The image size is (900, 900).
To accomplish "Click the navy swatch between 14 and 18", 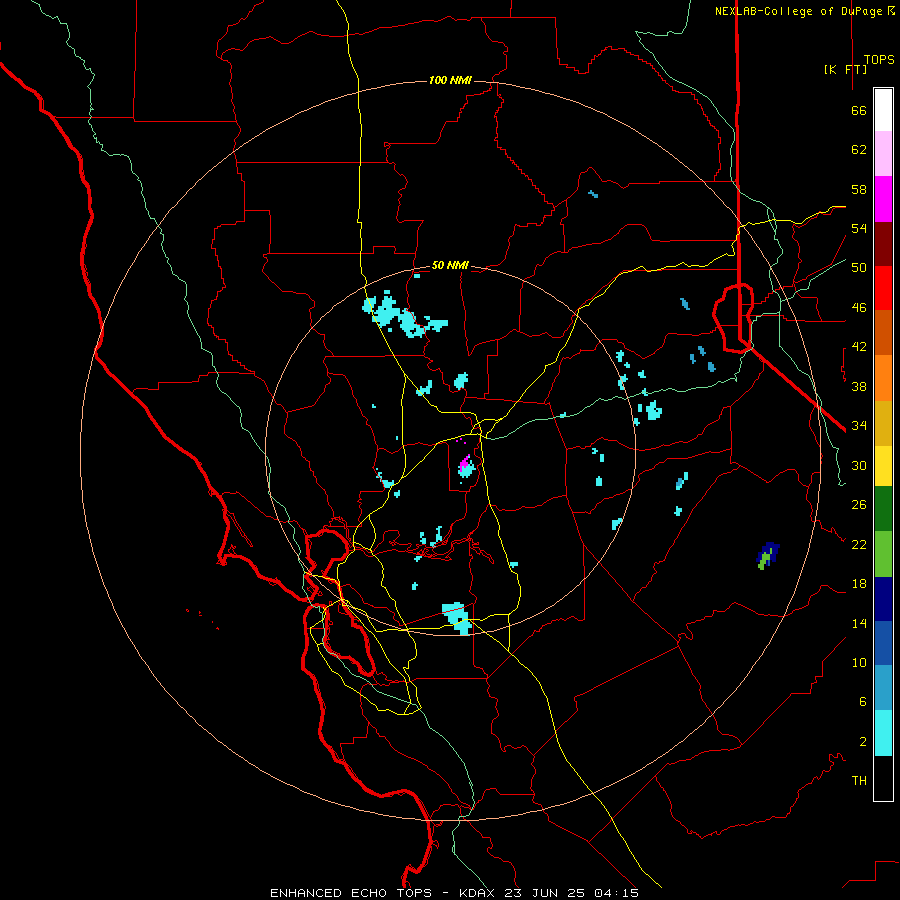I will (x=883, y=599).
